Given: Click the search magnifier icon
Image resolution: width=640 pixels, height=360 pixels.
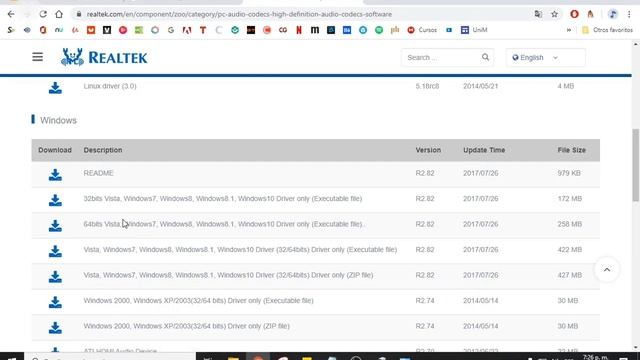Looking at the screenshot, I should [485, 57].
